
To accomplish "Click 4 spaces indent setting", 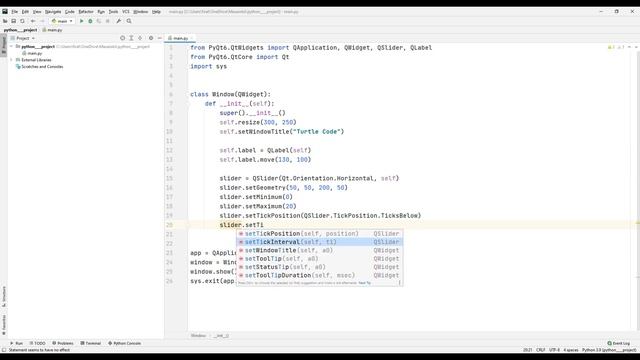I will [x=571, y=350].
